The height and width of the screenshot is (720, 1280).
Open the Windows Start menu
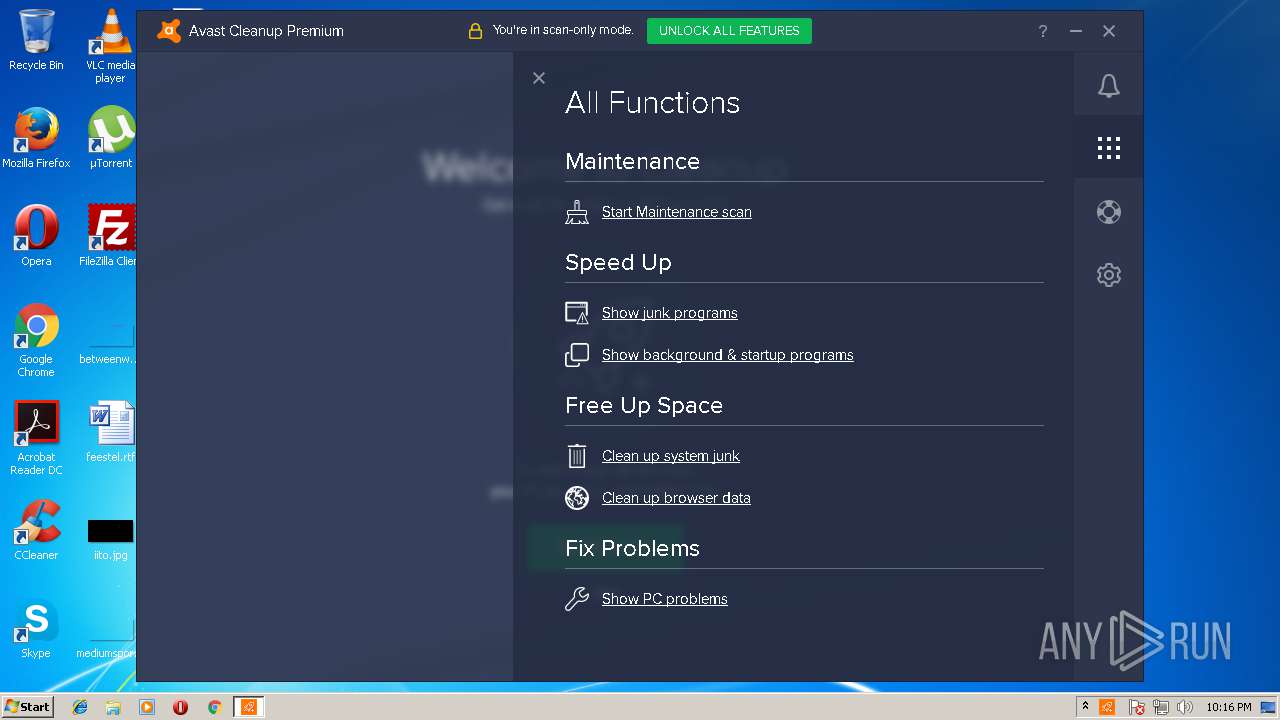pos(27,706)
